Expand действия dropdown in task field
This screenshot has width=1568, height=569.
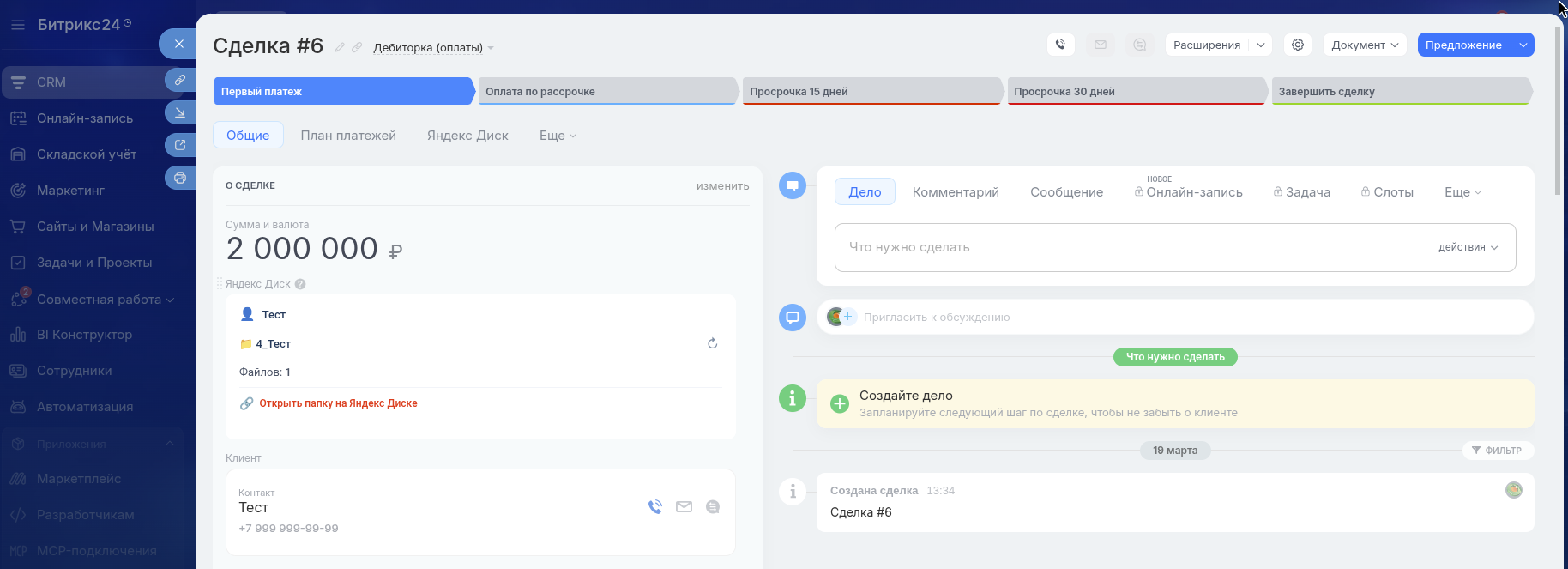pos(1468,247)
